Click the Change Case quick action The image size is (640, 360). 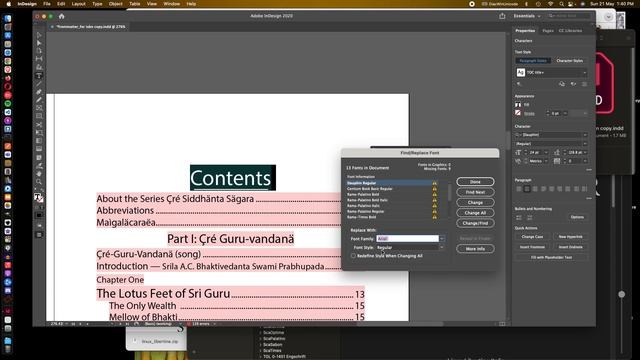pos(532,237)
